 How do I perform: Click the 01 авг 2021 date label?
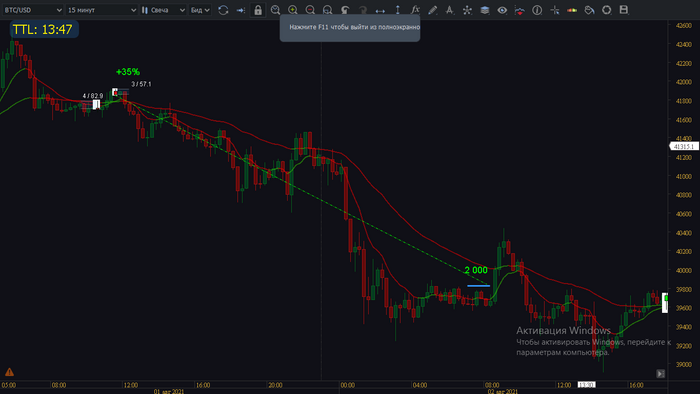pyautogui.click(x=169, y=391)
